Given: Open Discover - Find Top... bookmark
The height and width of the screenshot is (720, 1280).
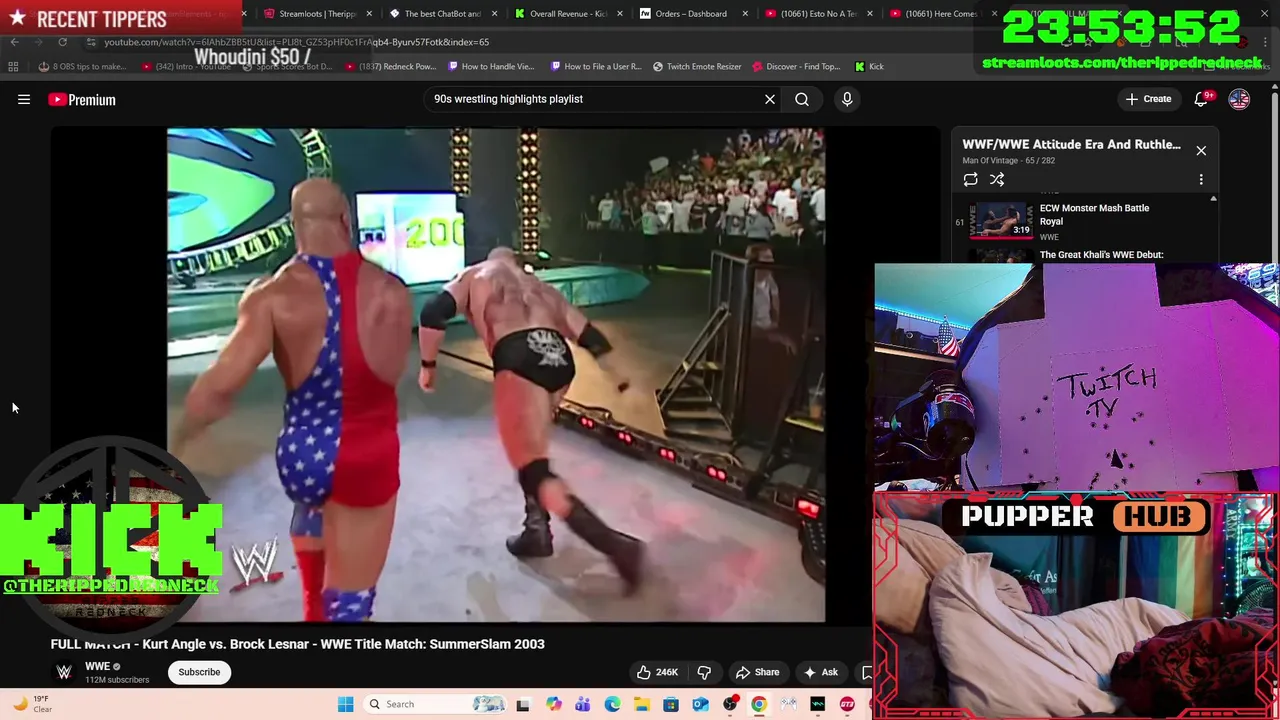Looking at the screenshot, I should click(x=796, y=66).
